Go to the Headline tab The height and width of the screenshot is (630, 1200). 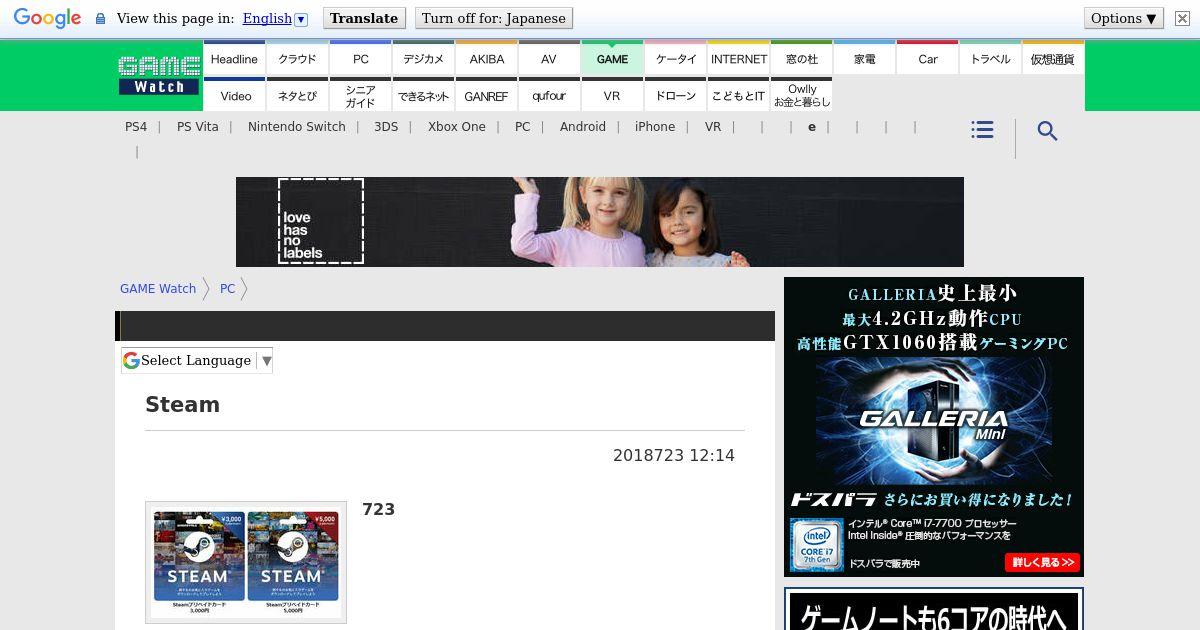pyautogui.click(x=234, y=59)
